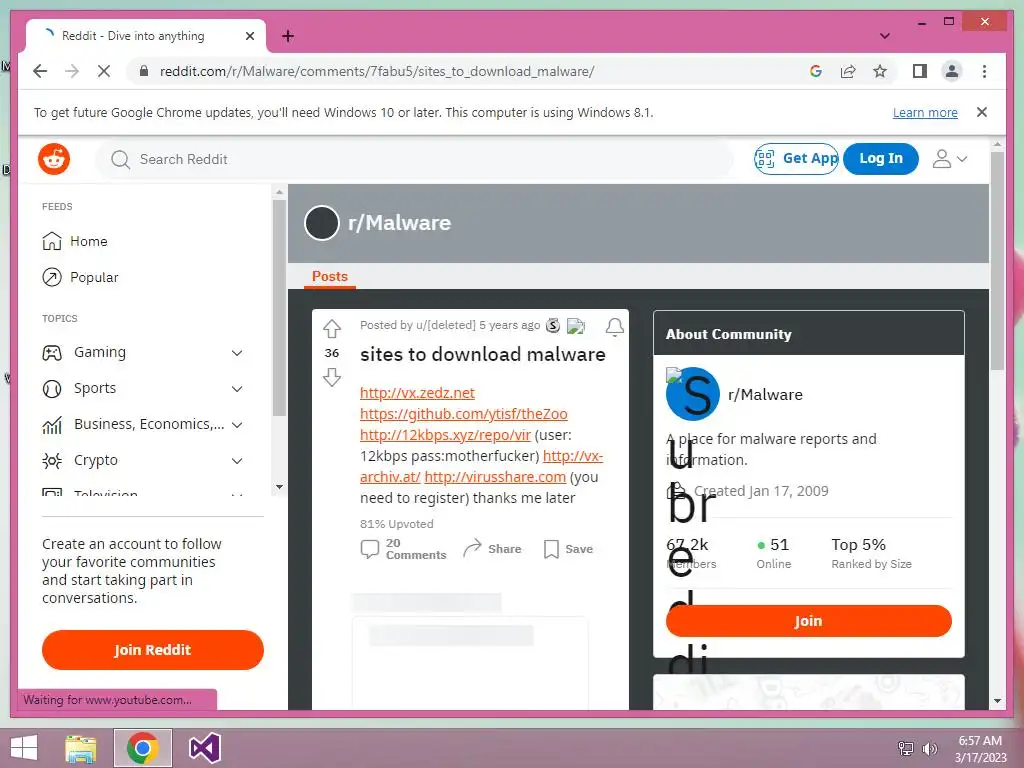The image size is (1024, 768).
Task: Open Visual Studio from taskbar
Action: tap(204, 748)
